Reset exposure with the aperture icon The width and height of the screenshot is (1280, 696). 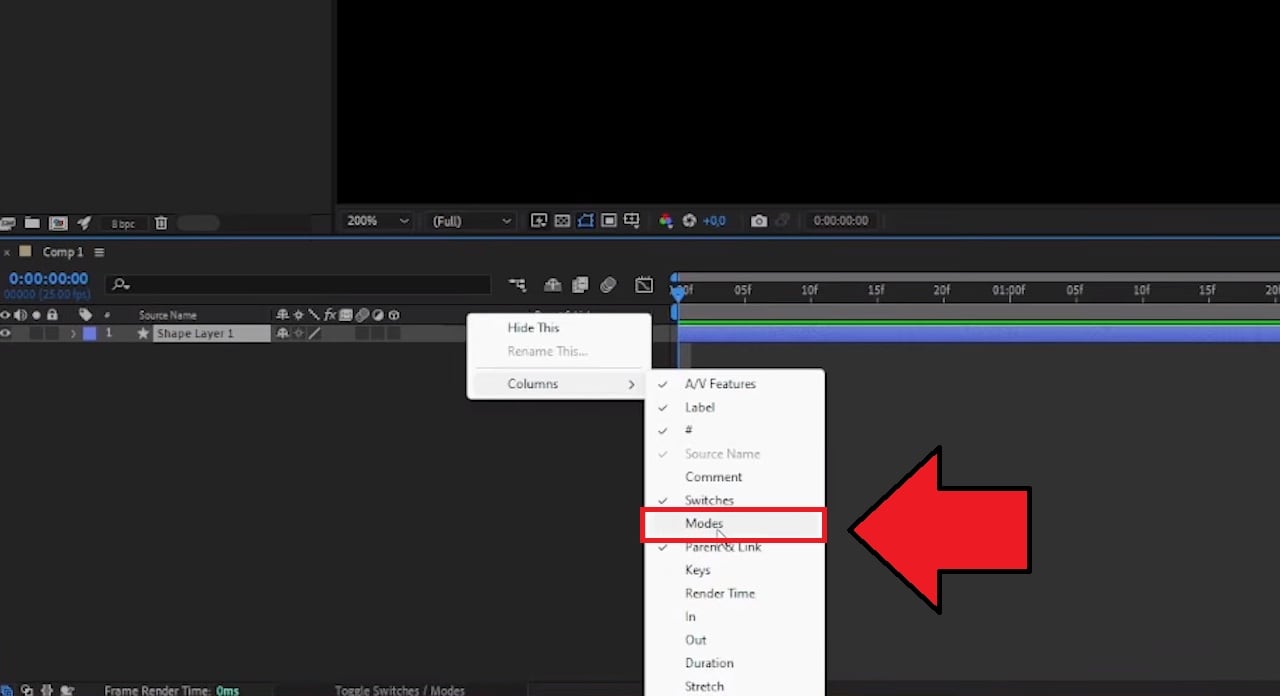[x=689, y=221]
